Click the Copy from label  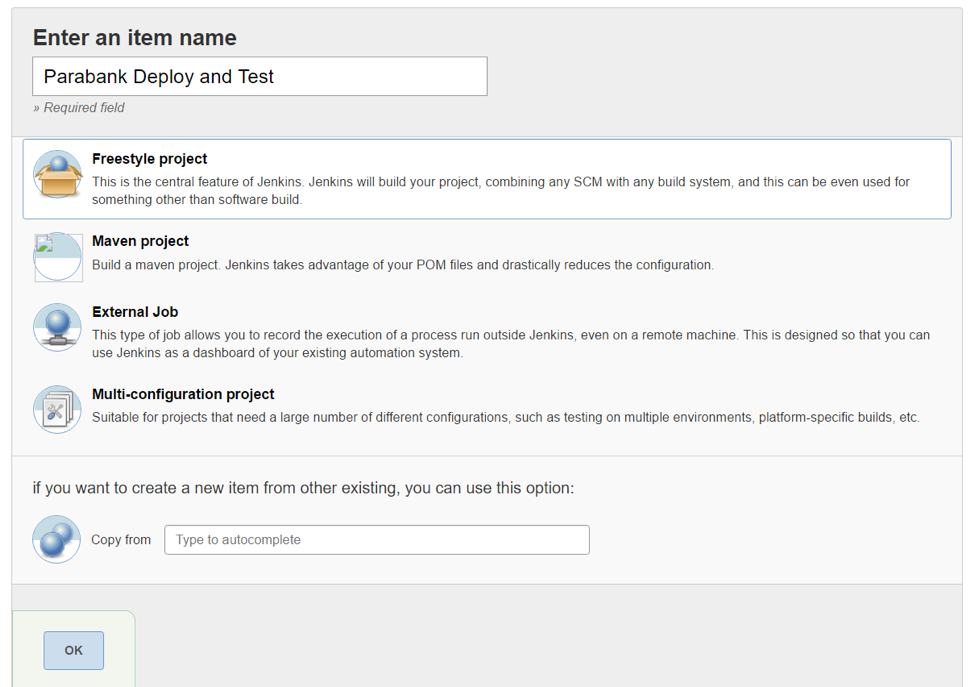pyautogui.click(x=121, y=540)
